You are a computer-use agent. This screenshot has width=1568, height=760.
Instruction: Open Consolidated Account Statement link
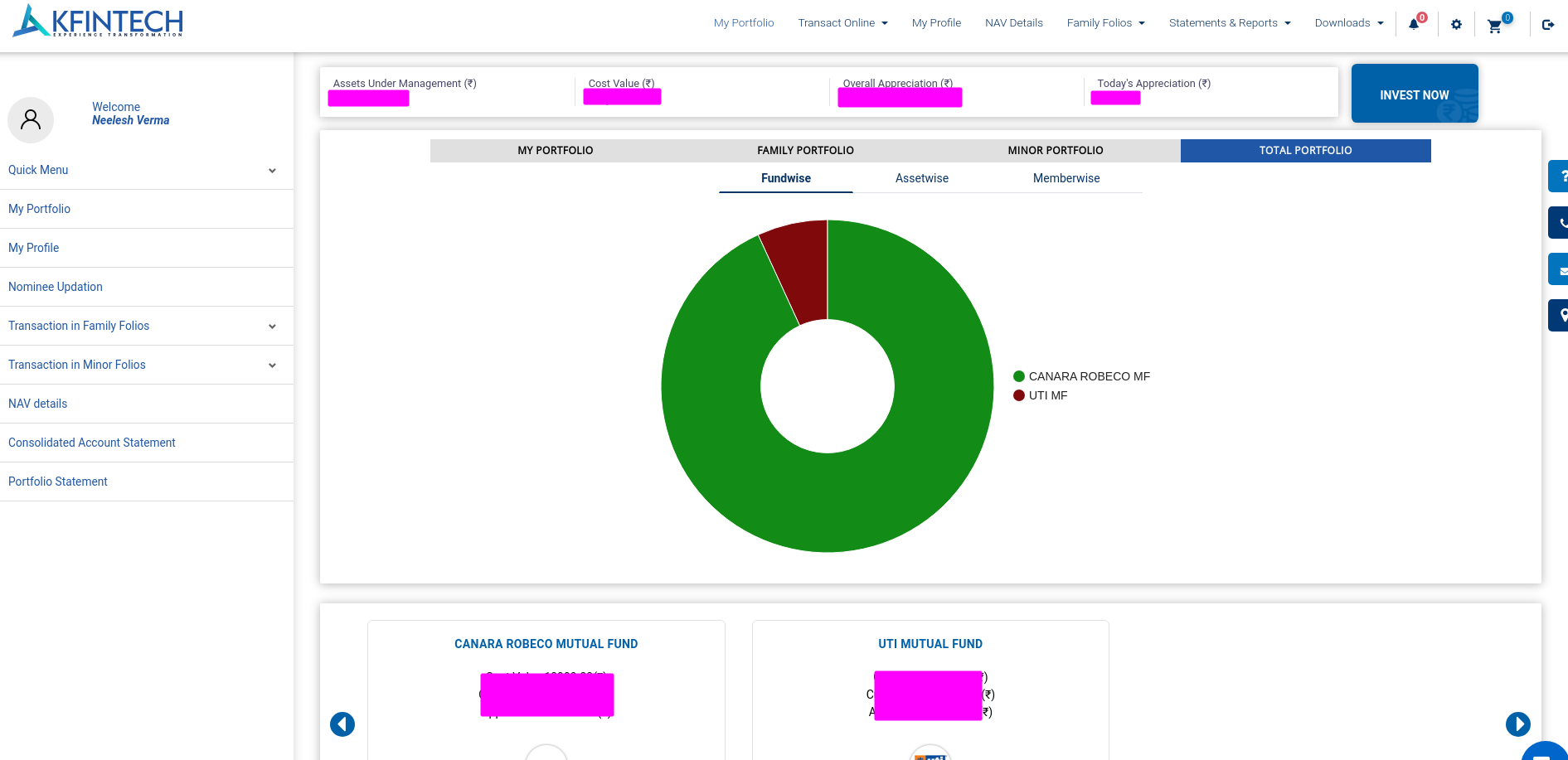[92, 443]
